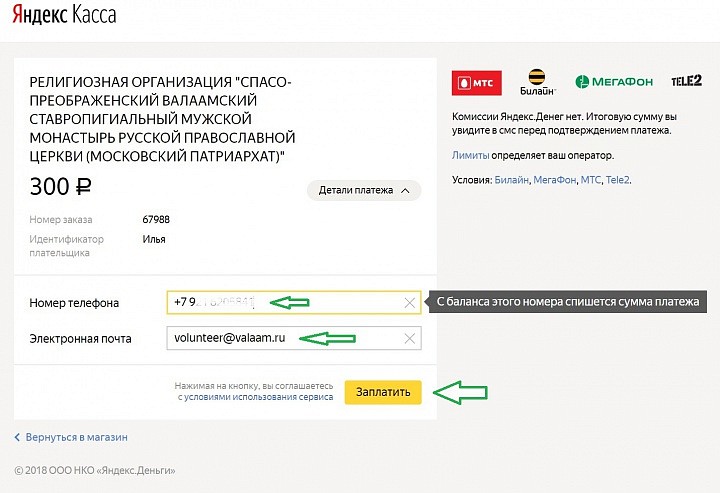720x493 pixels.
Task: Click the Номер заказа label
Action: click(x=61, y=219)
